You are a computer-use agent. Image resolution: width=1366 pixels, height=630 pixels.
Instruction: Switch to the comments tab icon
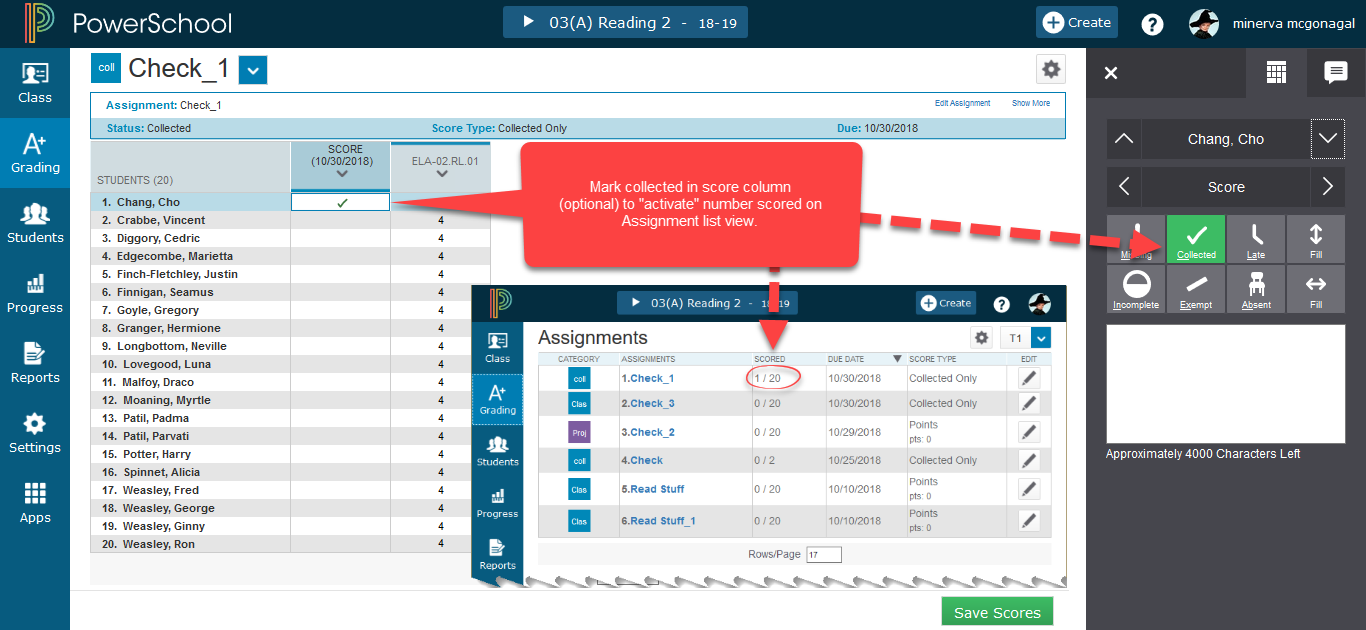pyautogui.click(x=1335, y=72)
